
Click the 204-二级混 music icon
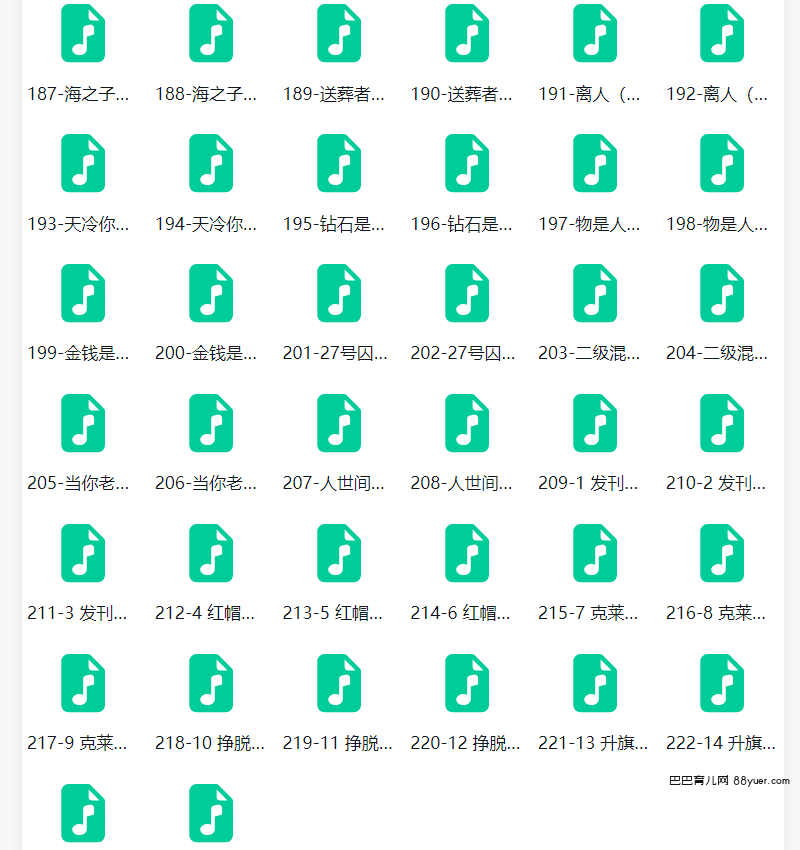pos(722,293)
